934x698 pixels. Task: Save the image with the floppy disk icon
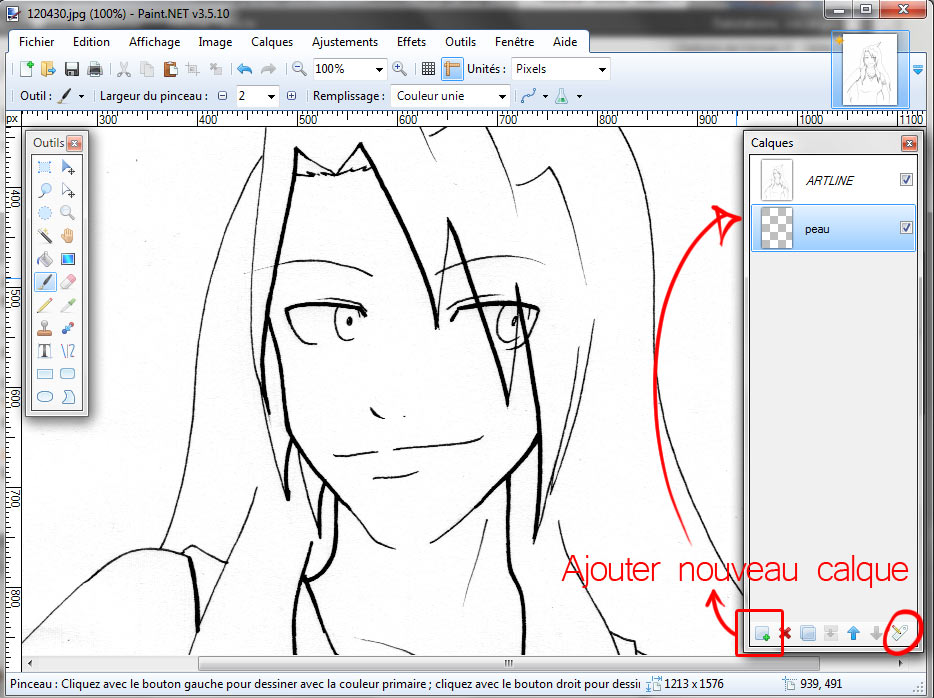(x=71, y=69)
